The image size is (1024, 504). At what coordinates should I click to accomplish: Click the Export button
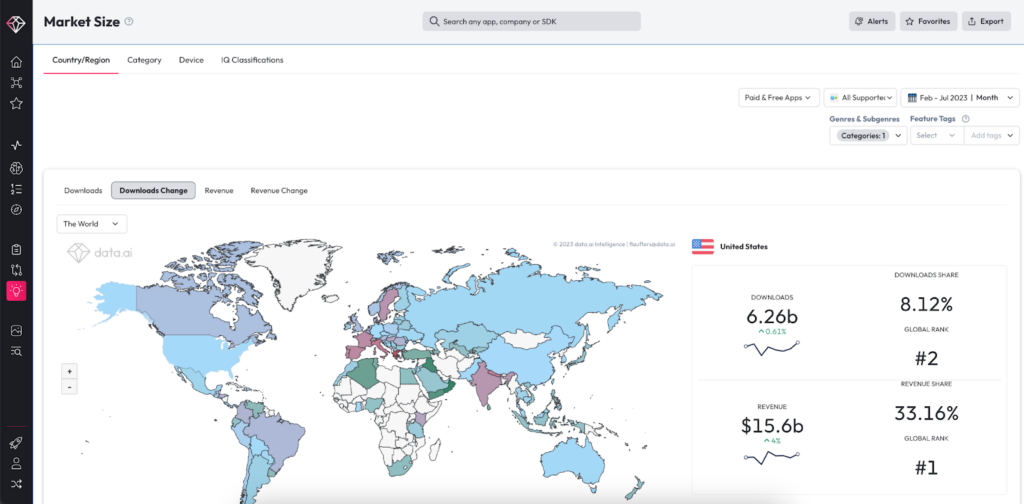(x=986, y=22)
